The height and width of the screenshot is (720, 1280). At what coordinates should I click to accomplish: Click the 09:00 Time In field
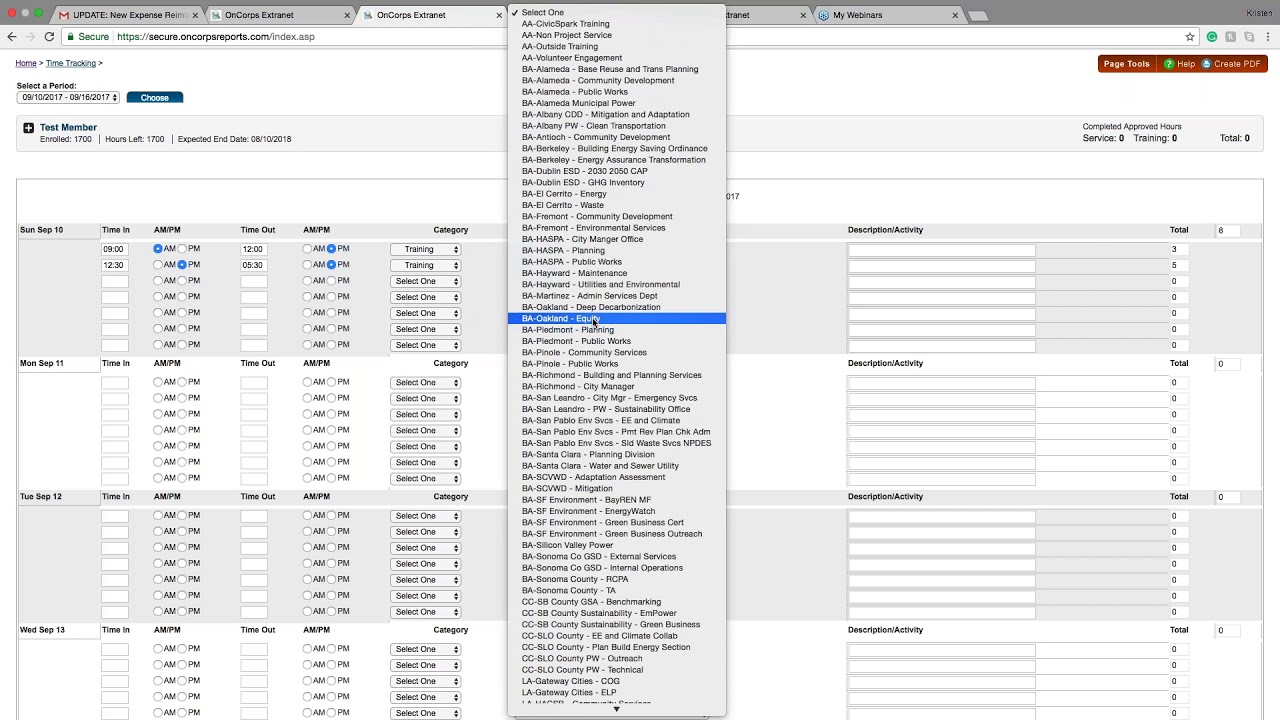click(114, 249)
